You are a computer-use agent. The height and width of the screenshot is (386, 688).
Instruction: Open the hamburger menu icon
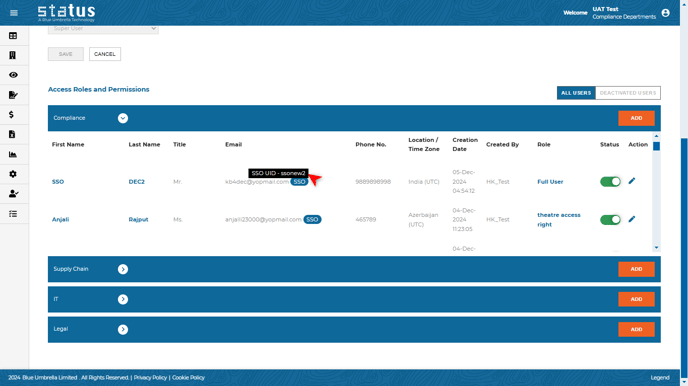[14, 13]
